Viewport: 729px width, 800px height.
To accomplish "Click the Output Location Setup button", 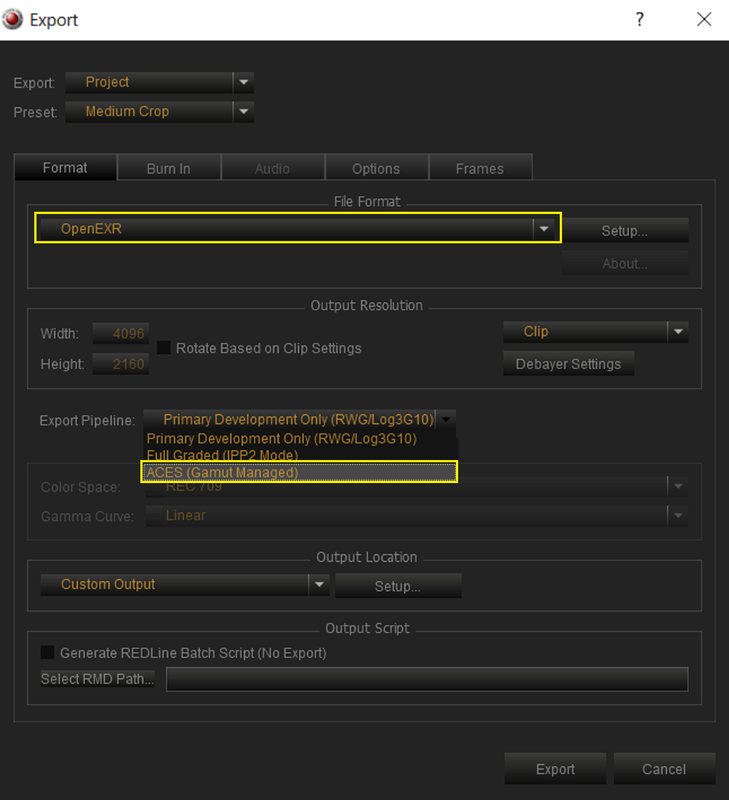I will click(398, 586).
